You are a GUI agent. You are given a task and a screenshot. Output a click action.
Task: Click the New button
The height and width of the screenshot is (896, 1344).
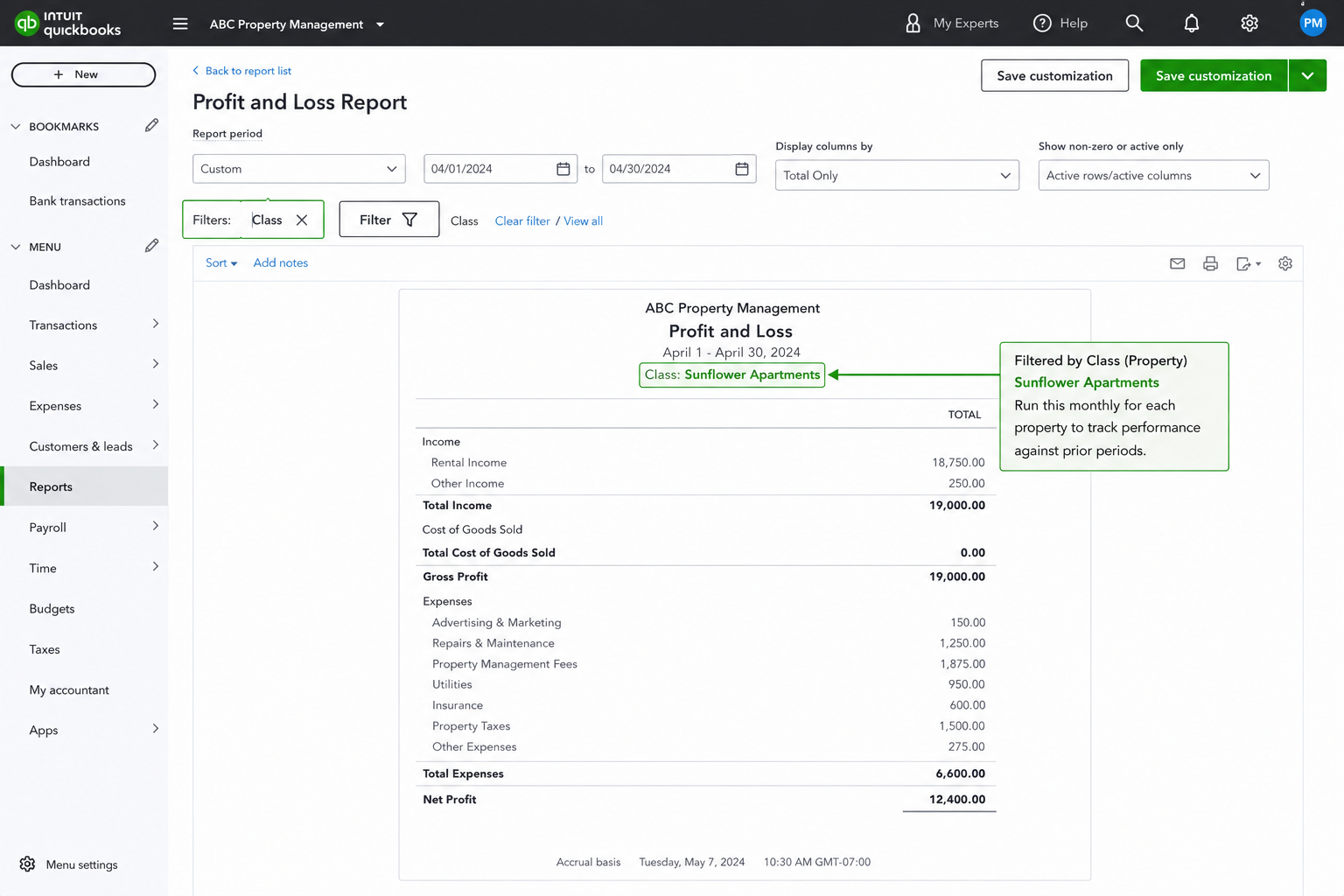coord(83,74)
